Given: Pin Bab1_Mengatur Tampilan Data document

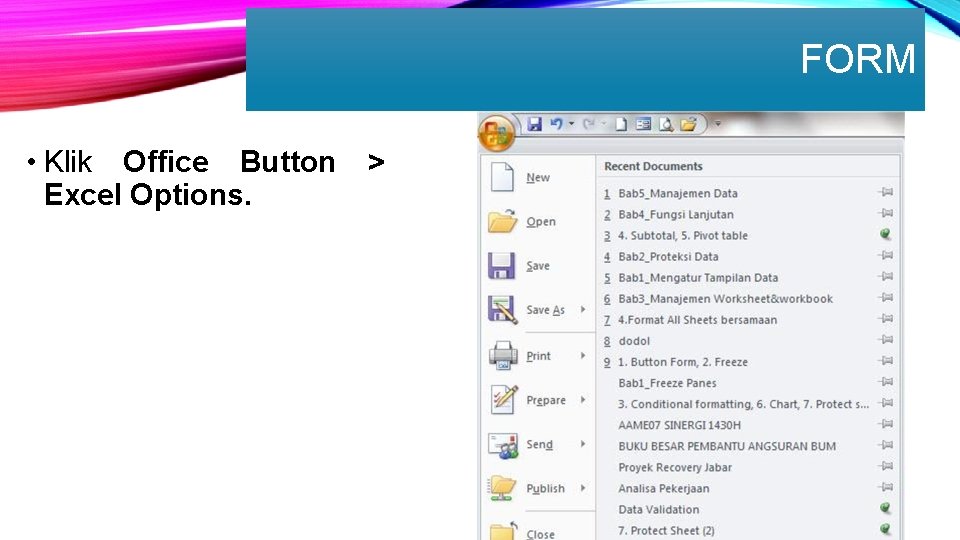Looking at the screenshot, I should pos(885,277).
